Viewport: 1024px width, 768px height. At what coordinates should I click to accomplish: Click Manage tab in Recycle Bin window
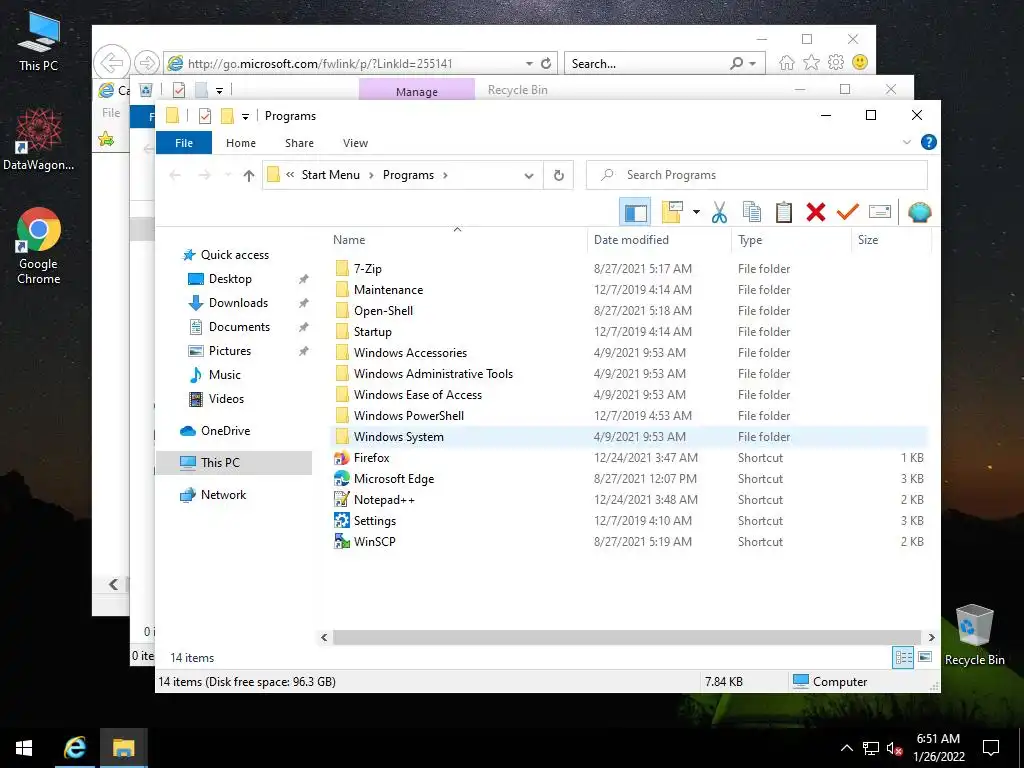[x=417, y=91]
